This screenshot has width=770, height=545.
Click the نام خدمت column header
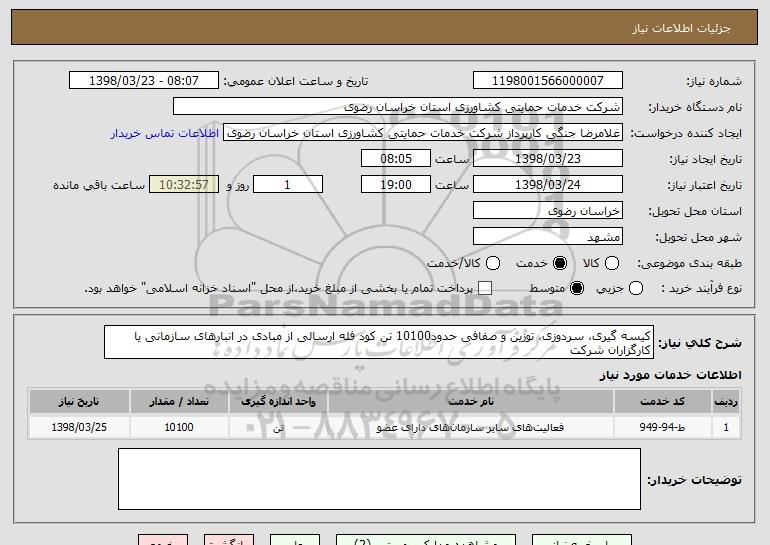471,402
